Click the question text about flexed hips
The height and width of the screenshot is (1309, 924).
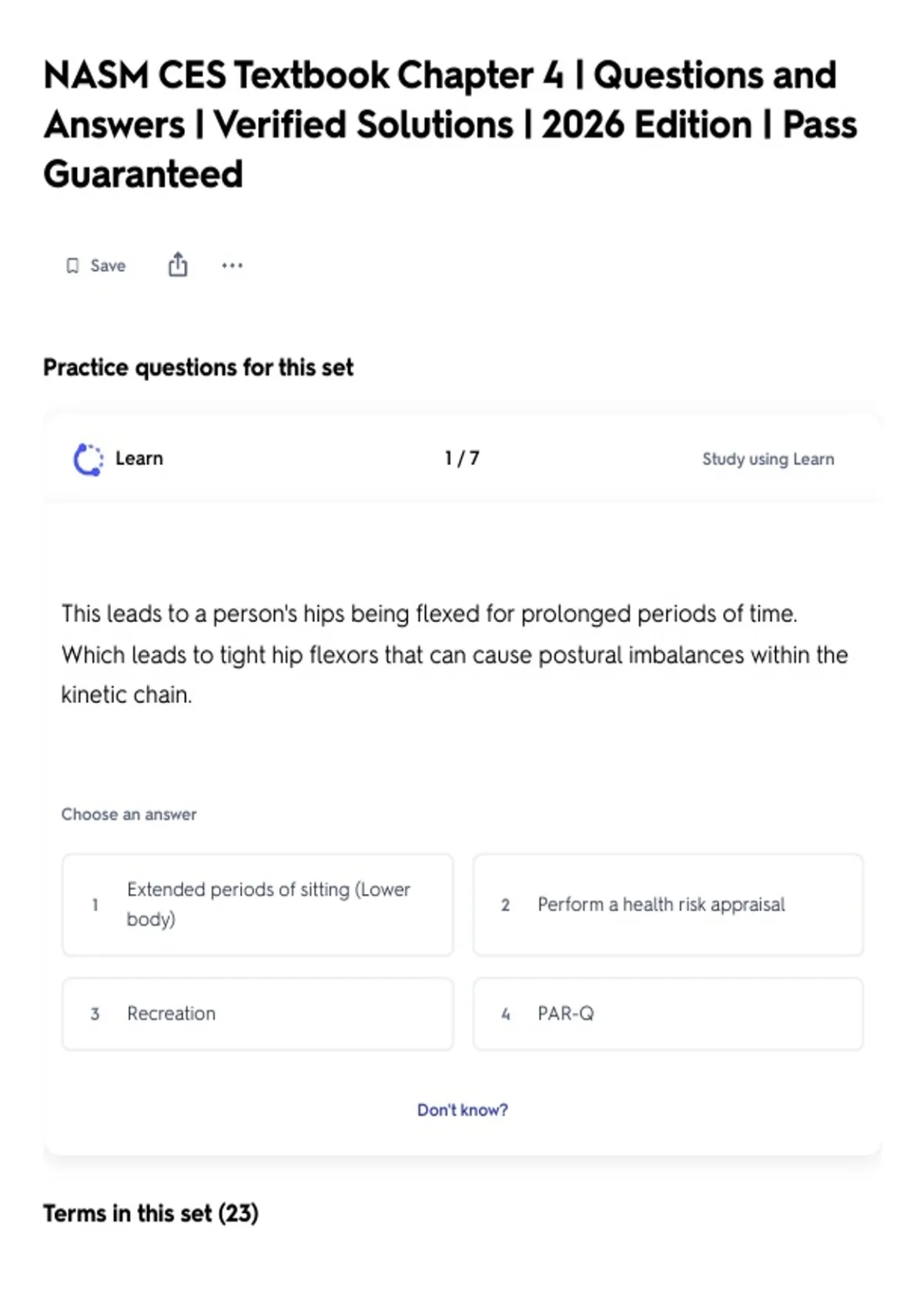coord(454,654)
